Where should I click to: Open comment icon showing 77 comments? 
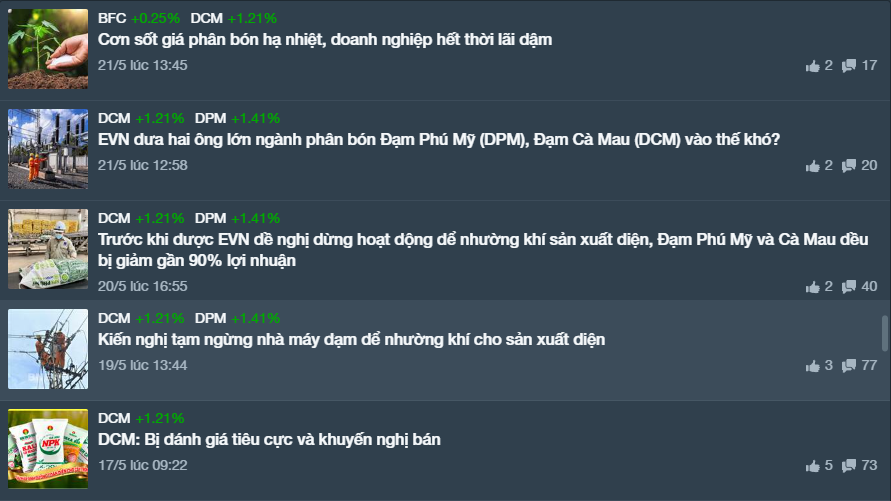(849, 366)
